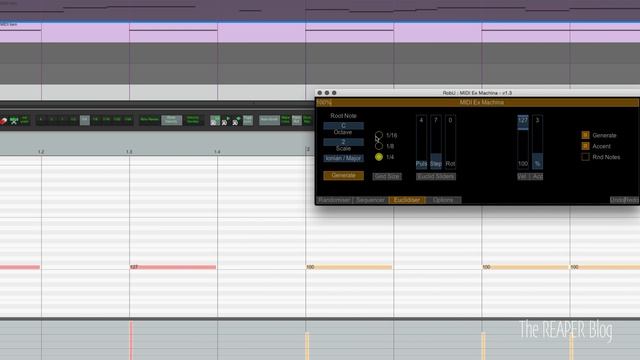Screen dimensions: 640x360
Task: Switch to the Sequencer tab
Action: click(370, 200)
